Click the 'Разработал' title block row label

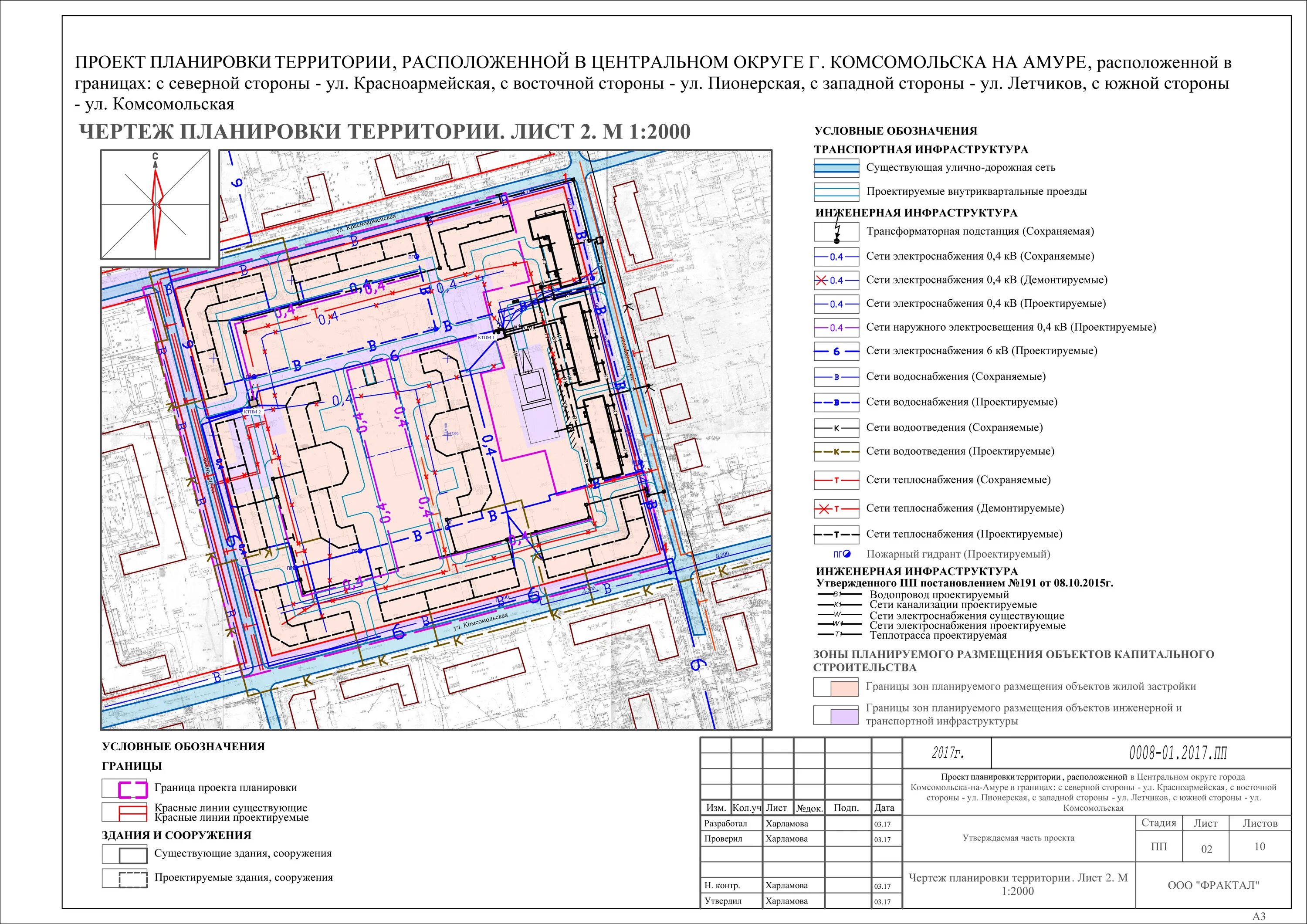coord(725,824)
